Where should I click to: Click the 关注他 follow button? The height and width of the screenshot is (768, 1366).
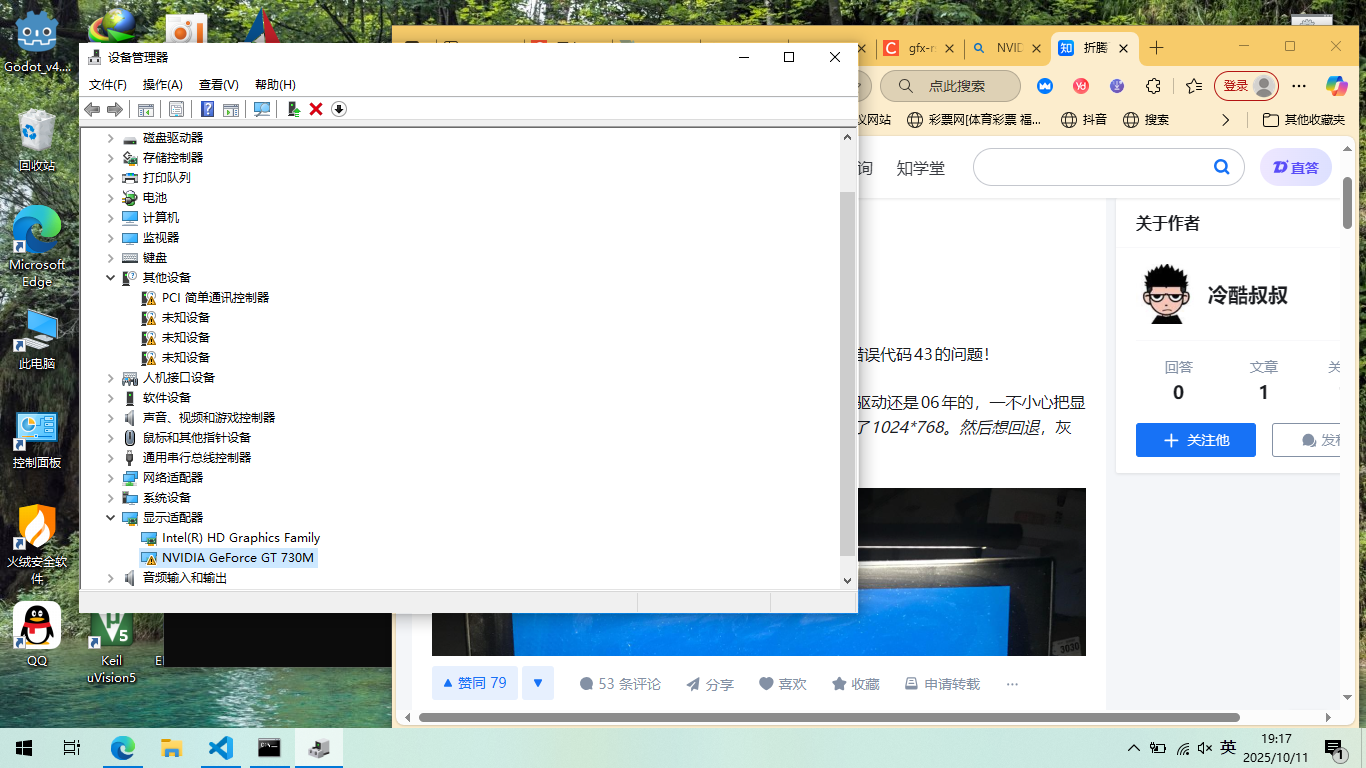click(1196, 440)
